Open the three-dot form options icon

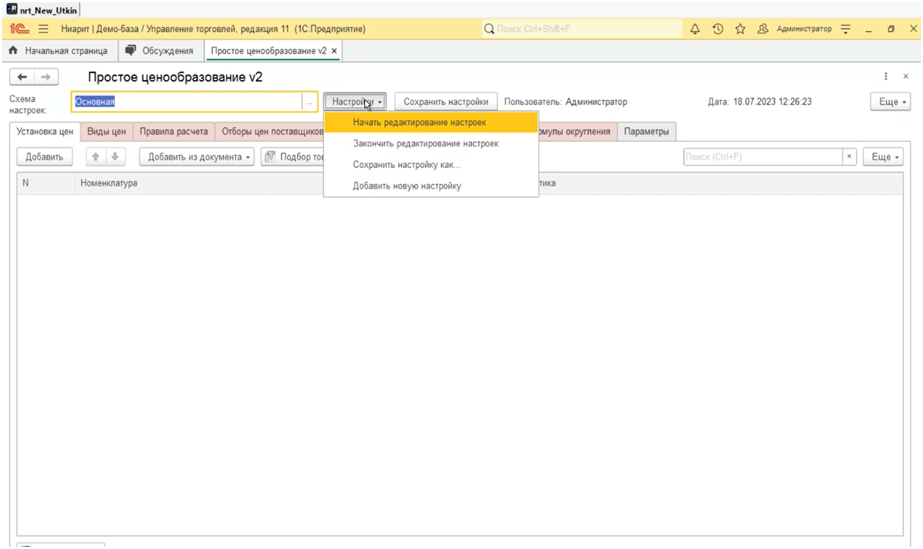pyautogui.click(x=885, y=76)
